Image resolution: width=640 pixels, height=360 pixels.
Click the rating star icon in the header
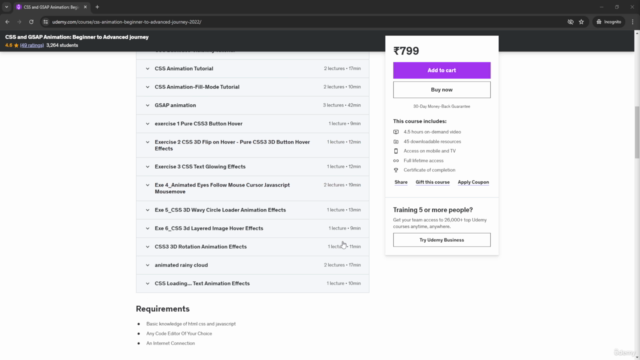[x=16, y=45]
